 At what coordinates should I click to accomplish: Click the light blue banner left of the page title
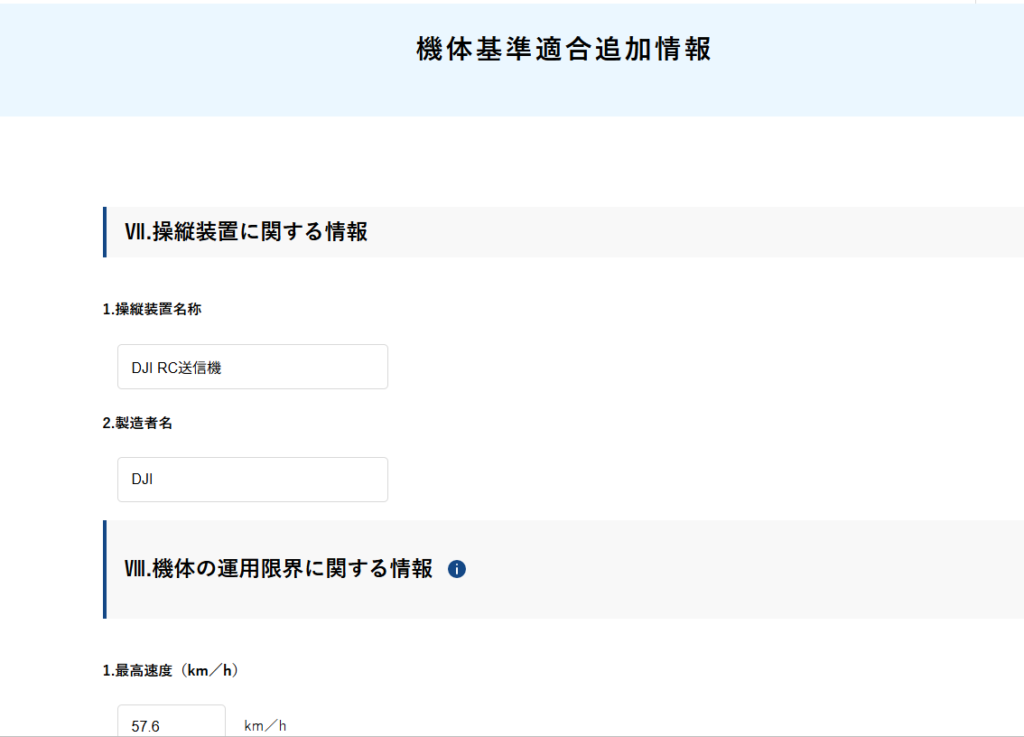pyautogui.click(x=200, y=60)
